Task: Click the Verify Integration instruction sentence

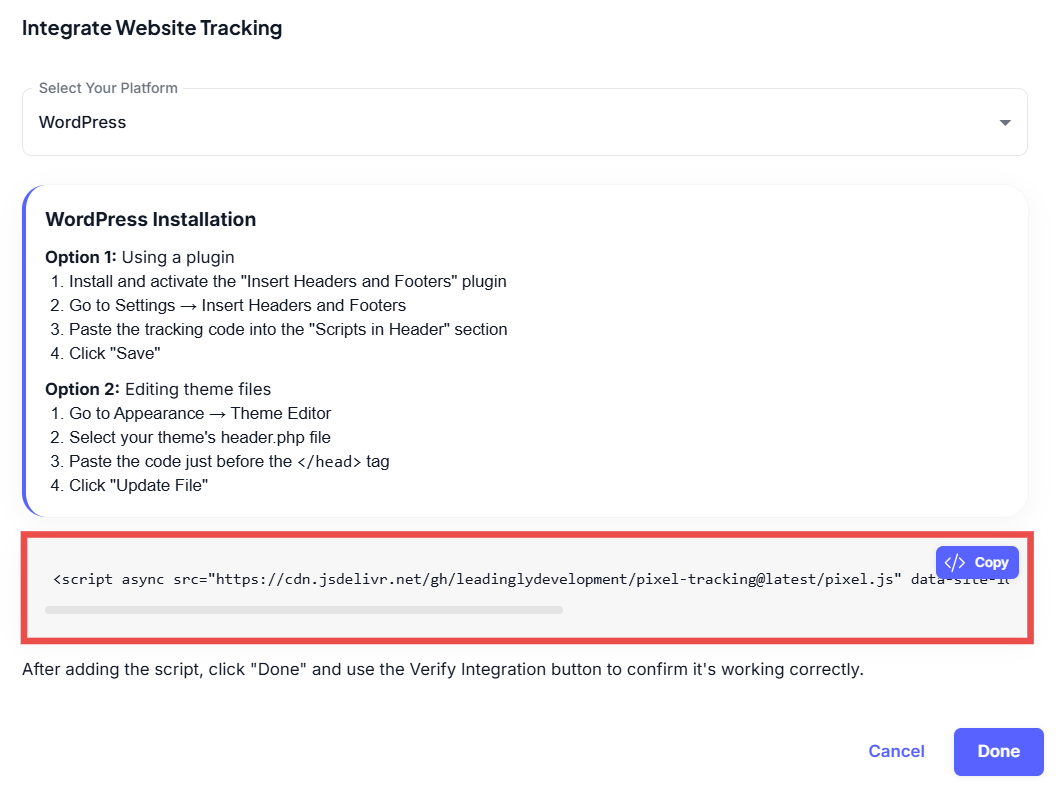Action: (442, 669)
